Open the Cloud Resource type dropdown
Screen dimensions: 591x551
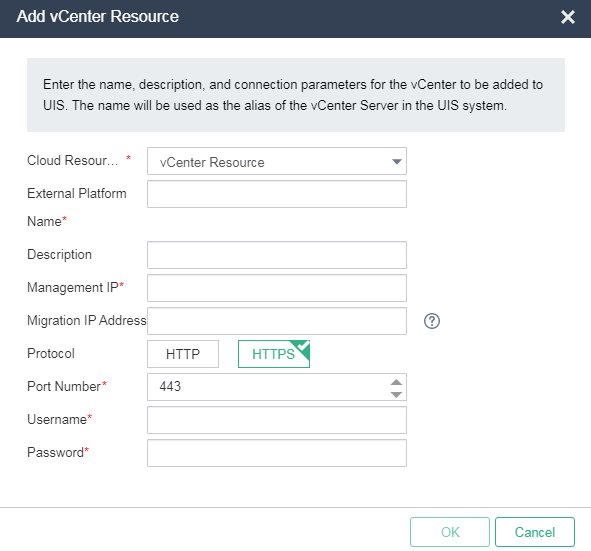coord(277,161)
